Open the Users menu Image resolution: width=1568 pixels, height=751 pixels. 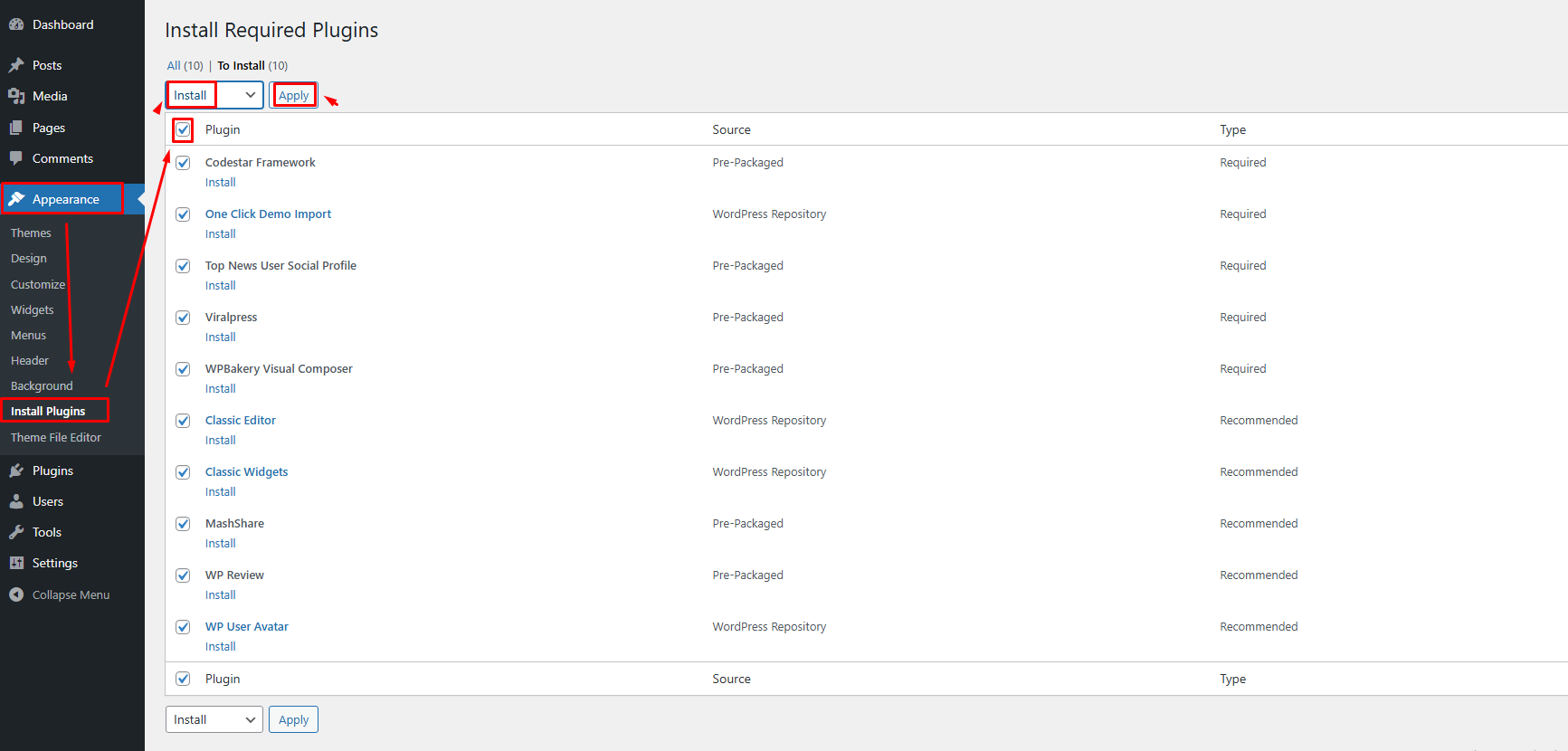pos(48,501)
